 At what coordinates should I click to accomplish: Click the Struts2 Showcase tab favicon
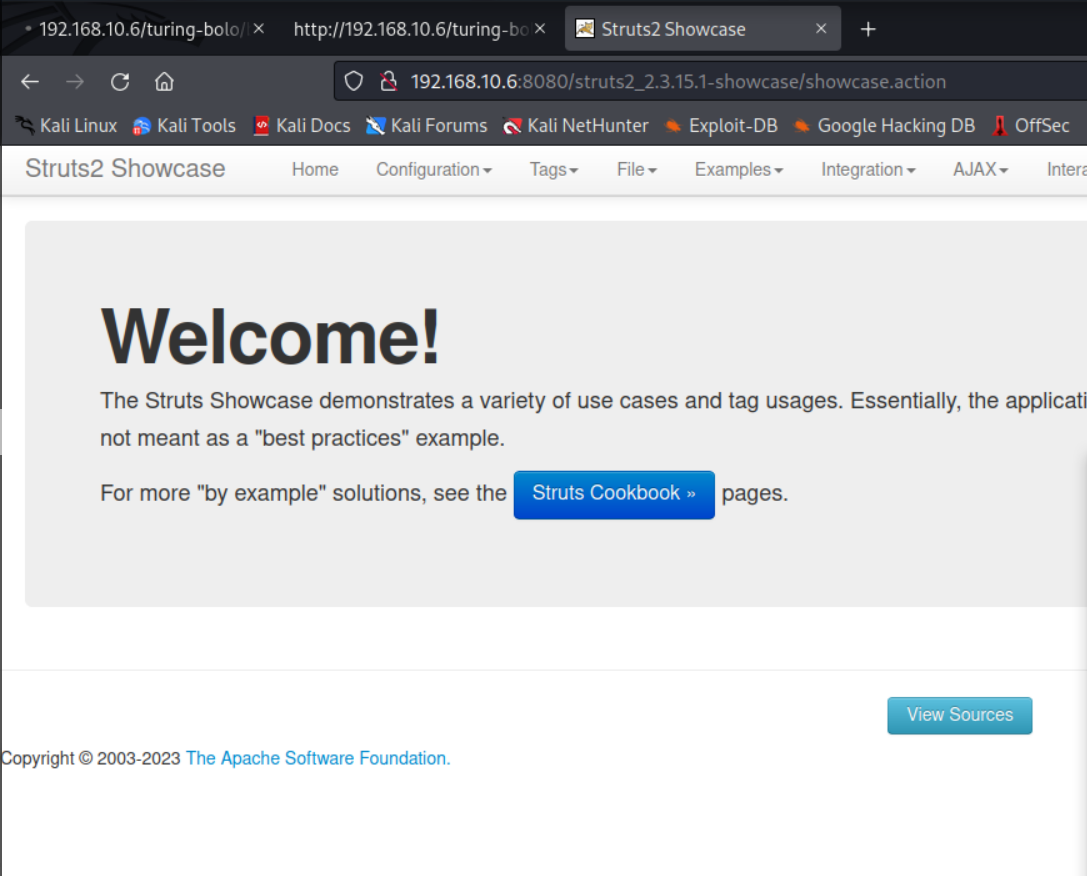click(585, 28)
